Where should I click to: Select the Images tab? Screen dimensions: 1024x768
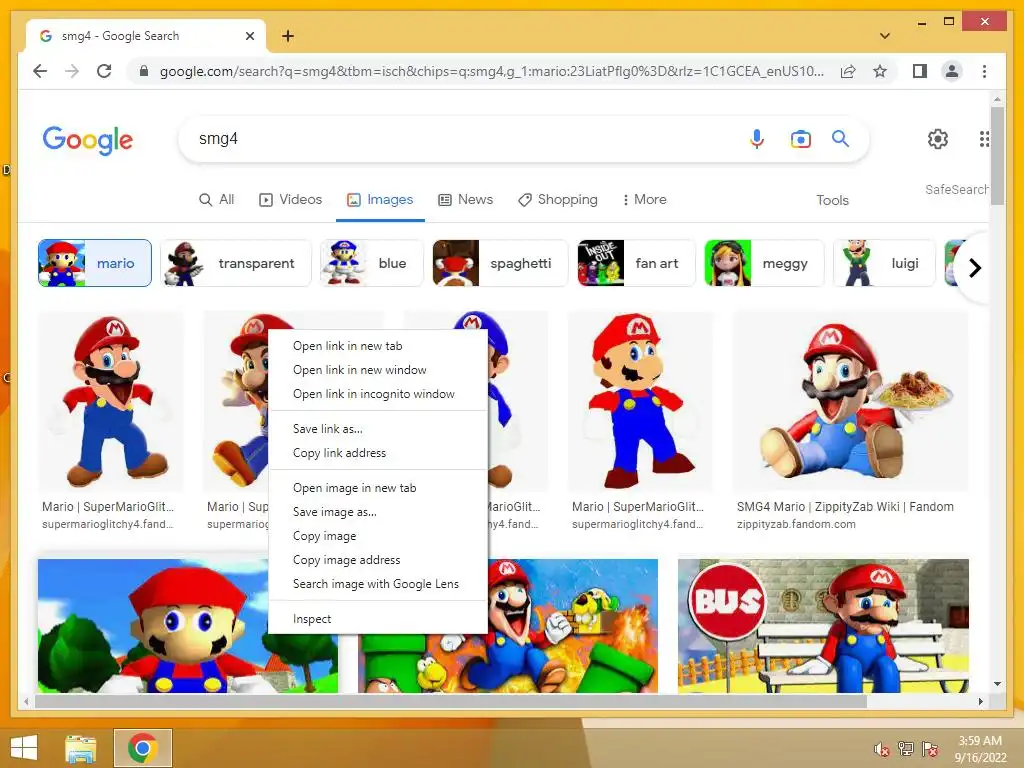tap(380, 200)
